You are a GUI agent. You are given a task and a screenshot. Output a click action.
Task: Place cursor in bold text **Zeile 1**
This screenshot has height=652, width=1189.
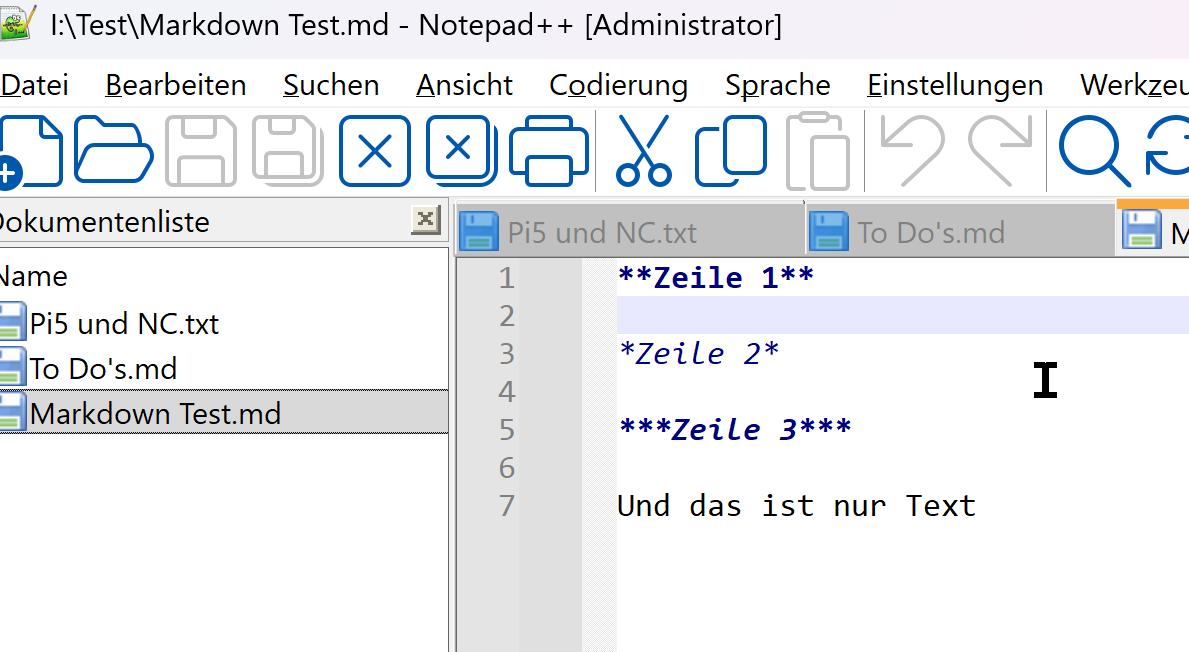pos(716,277)
